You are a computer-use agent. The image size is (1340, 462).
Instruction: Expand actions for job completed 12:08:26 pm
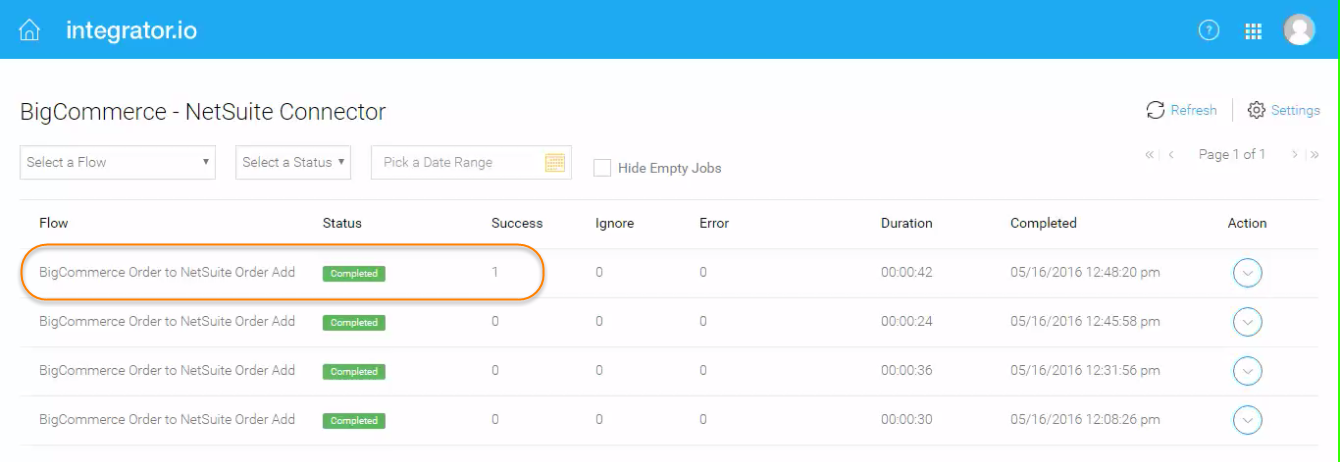click(1247, 420)
